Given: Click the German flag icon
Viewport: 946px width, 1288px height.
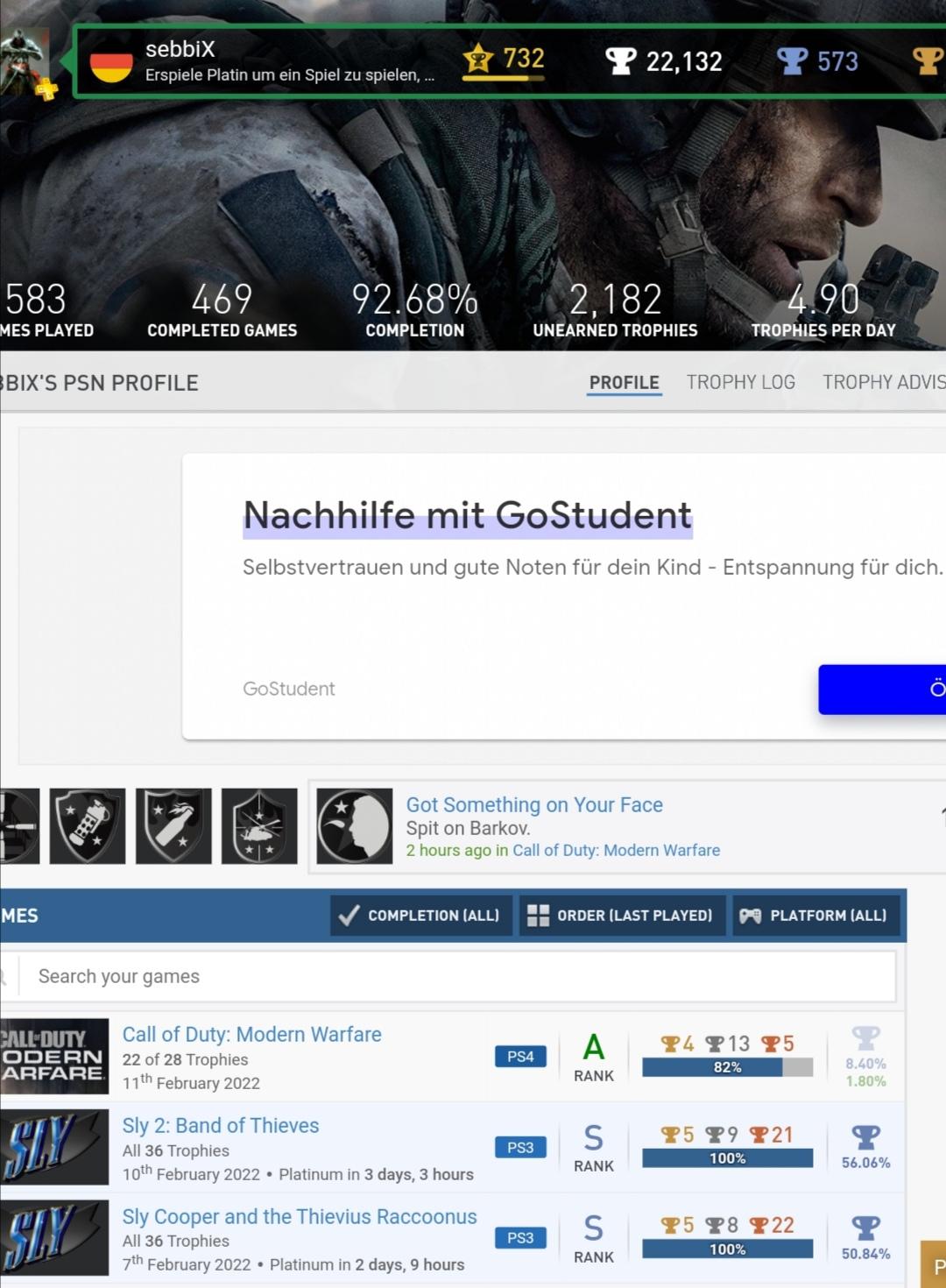Looking at the screenshot, I should [111, 65].
